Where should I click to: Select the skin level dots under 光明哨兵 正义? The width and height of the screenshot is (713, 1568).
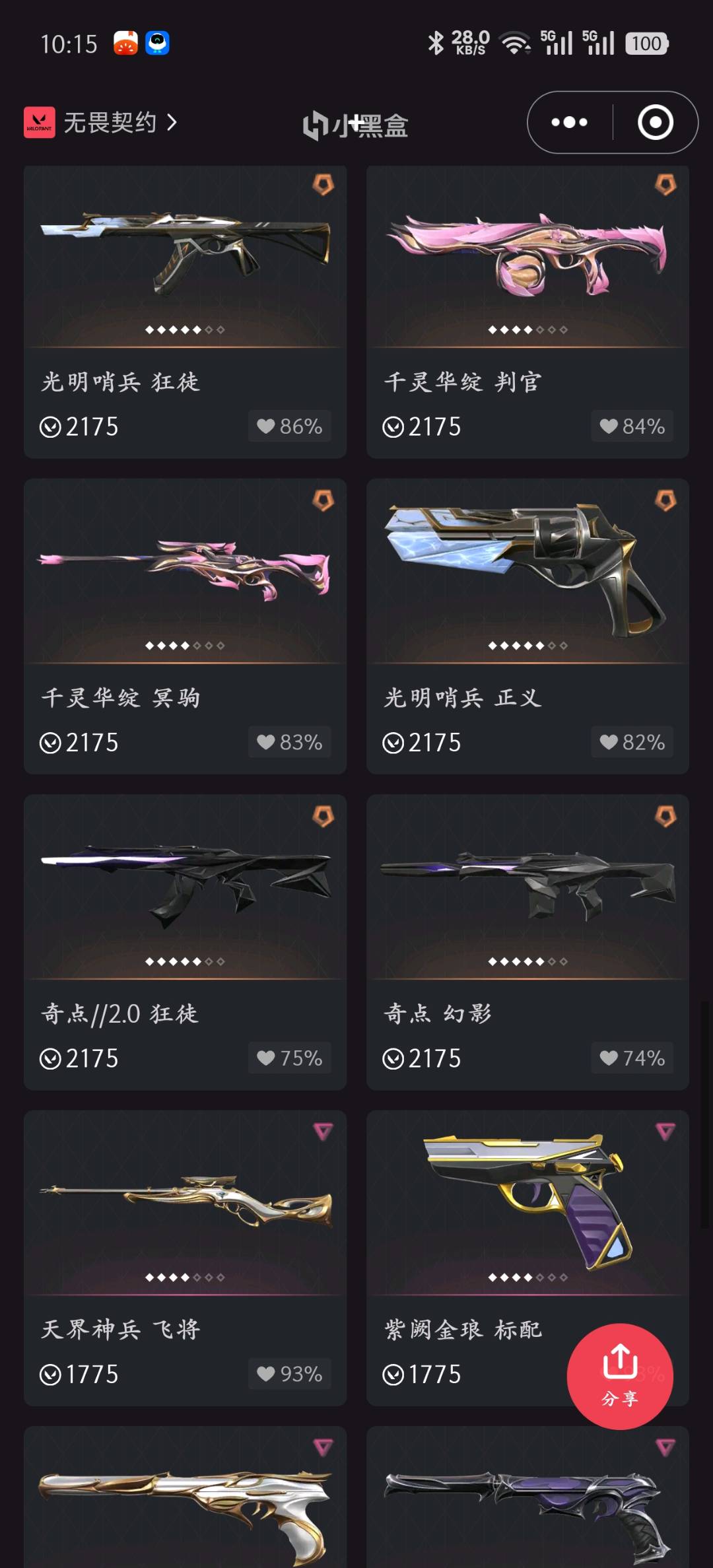pyautogui.click(x=527, y=645)
